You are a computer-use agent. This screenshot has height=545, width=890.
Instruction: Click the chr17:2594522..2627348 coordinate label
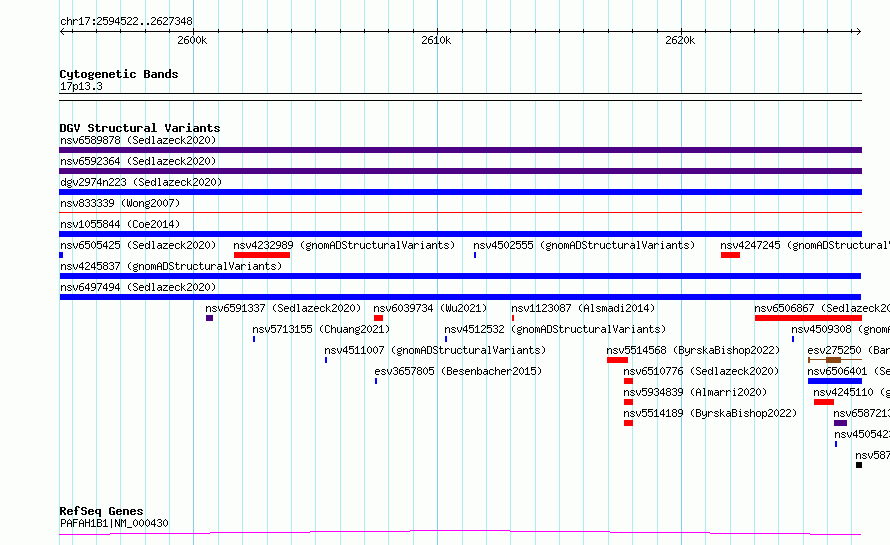click(126, 22)
